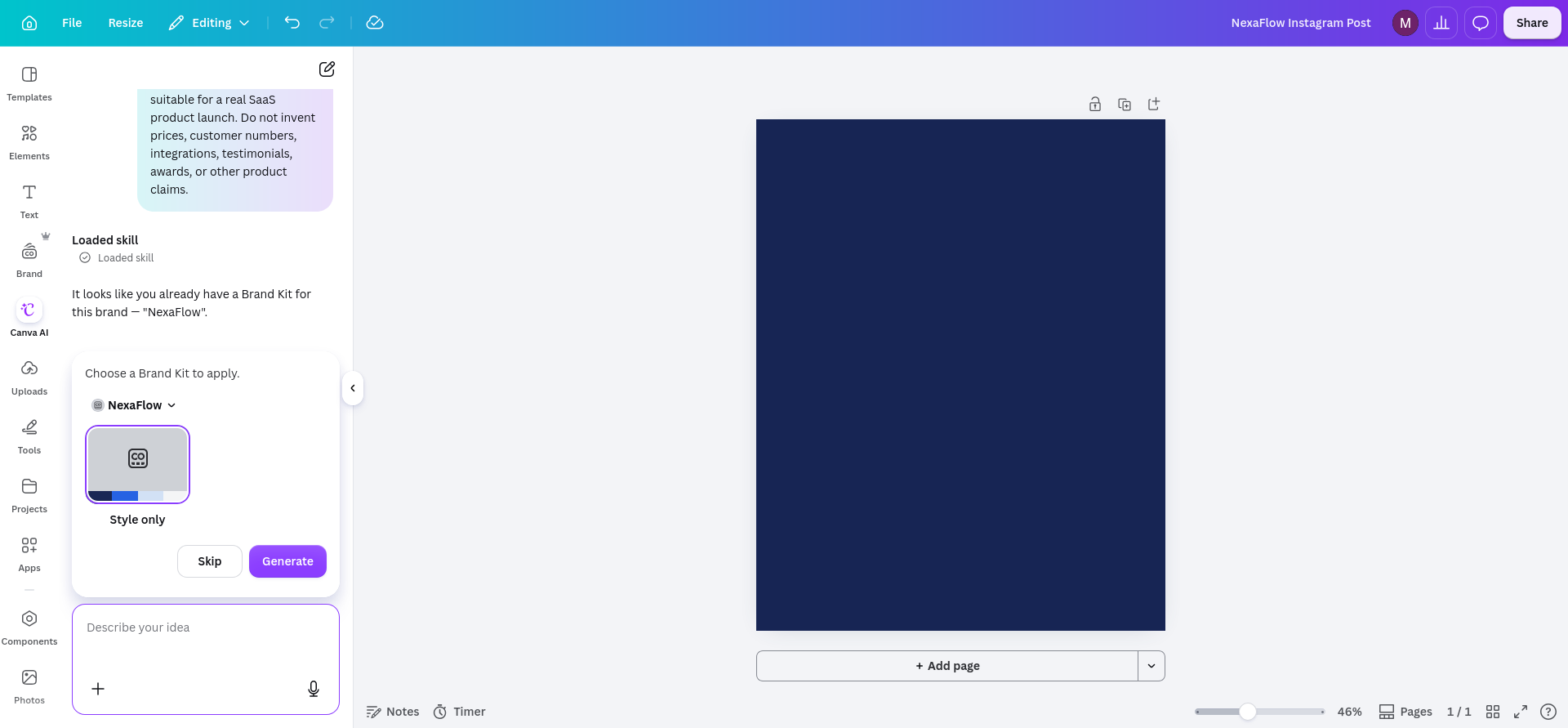The width and height of the screenshot is (1568, 728).
Task: Open the Elements panel
Action: pos(29,142)
